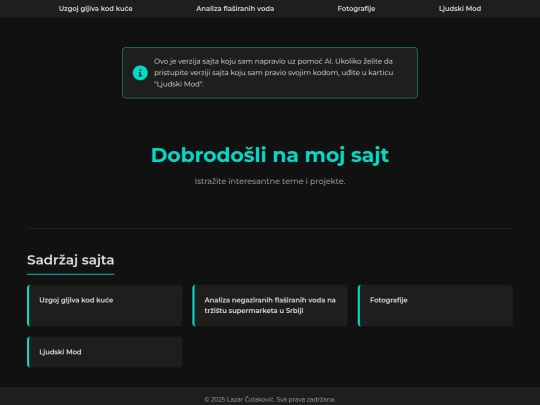The height and width of the screenshot is (405, 540).
Task: Switch to Ljudski Mod in the top navigation
Action: click(460, 9)
